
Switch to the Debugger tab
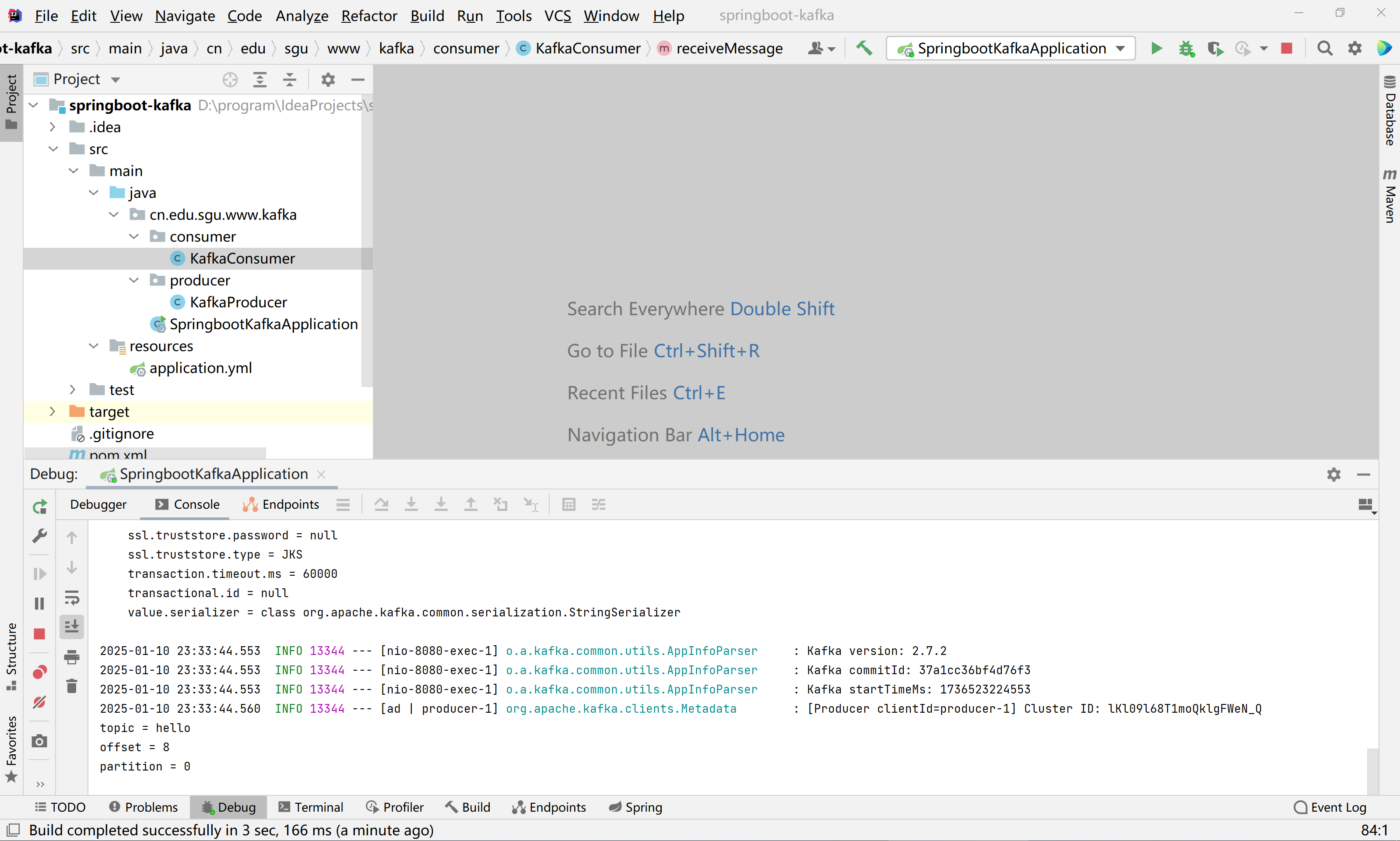98,504
